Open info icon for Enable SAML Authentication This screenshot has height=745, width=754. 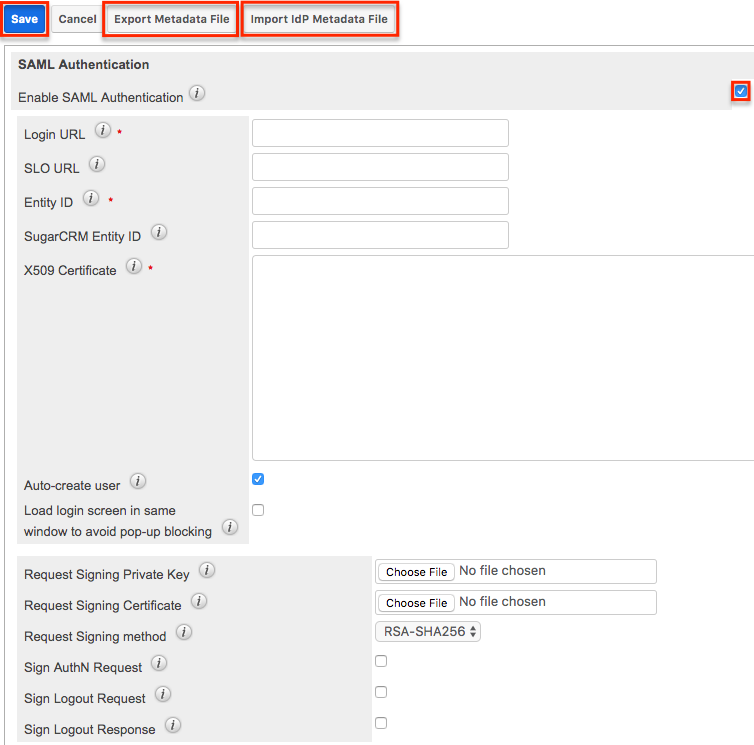point(197,93)
